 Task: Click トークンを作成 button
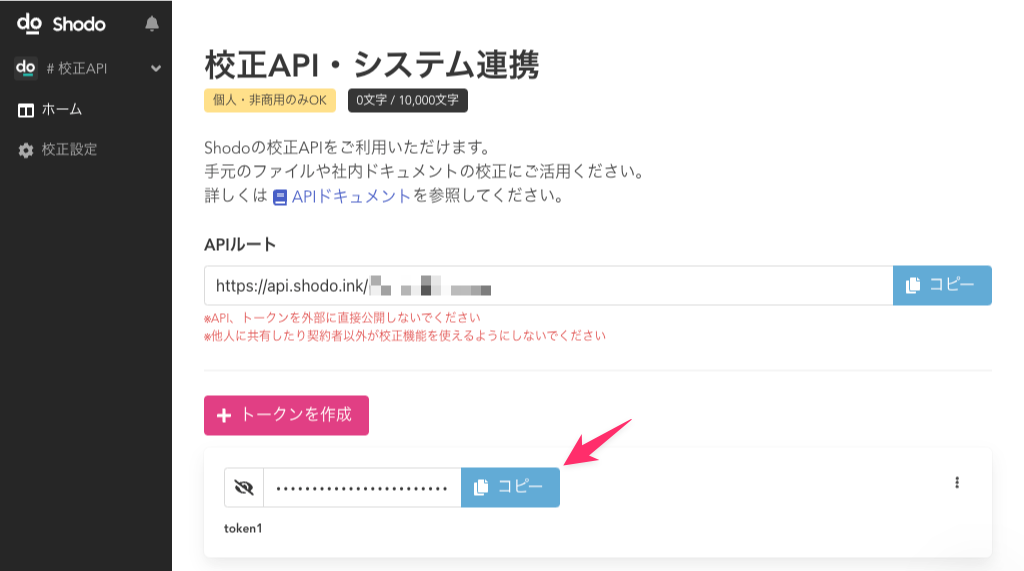click(x=286, y=415)
